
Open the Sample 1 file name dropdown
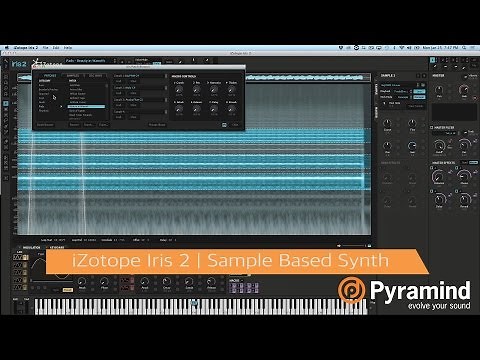pos(400,85)
